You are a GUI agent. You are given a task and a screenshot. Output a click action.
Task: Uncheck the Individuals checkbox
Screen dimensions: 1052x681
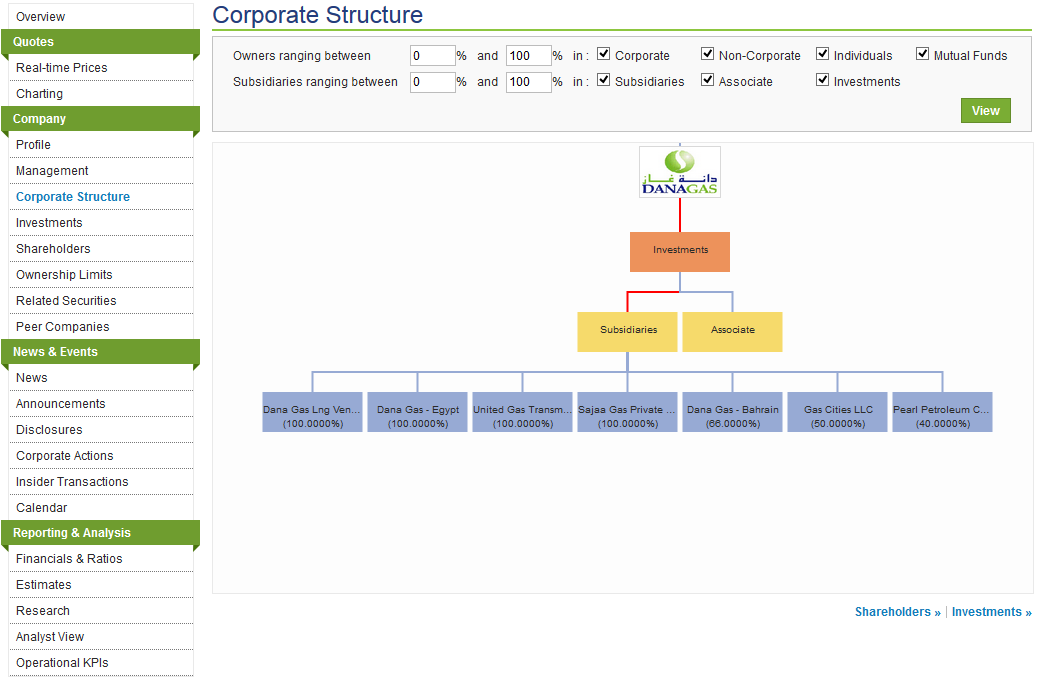823,54
